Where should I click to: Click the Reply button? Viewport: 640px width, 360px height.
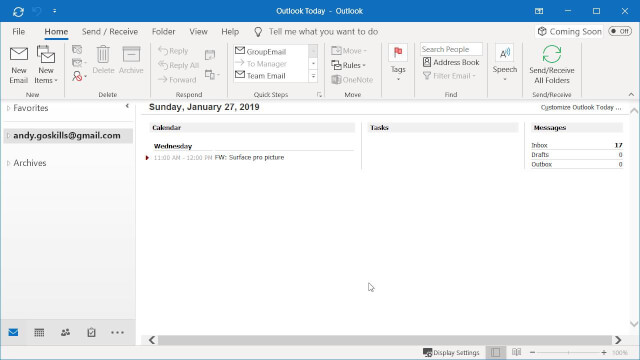point(173,51)
